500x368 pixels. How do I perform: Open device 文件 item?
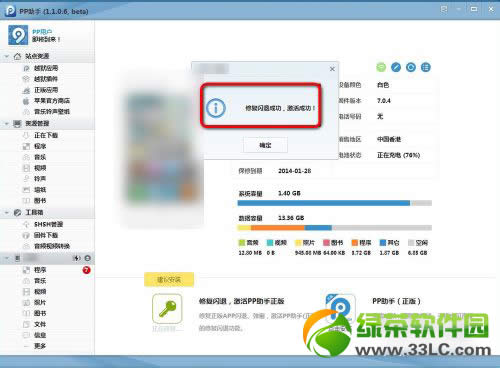point(40,324)
